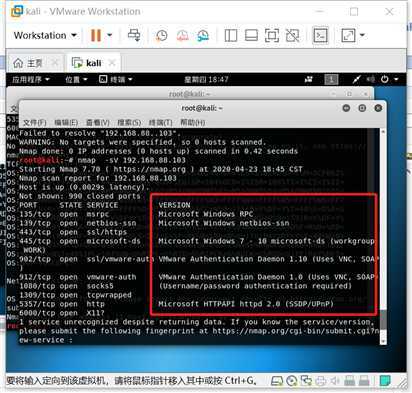Open the Workstation dropdown menu
Viewport: 412px width, 393px height.
(45, 35)
